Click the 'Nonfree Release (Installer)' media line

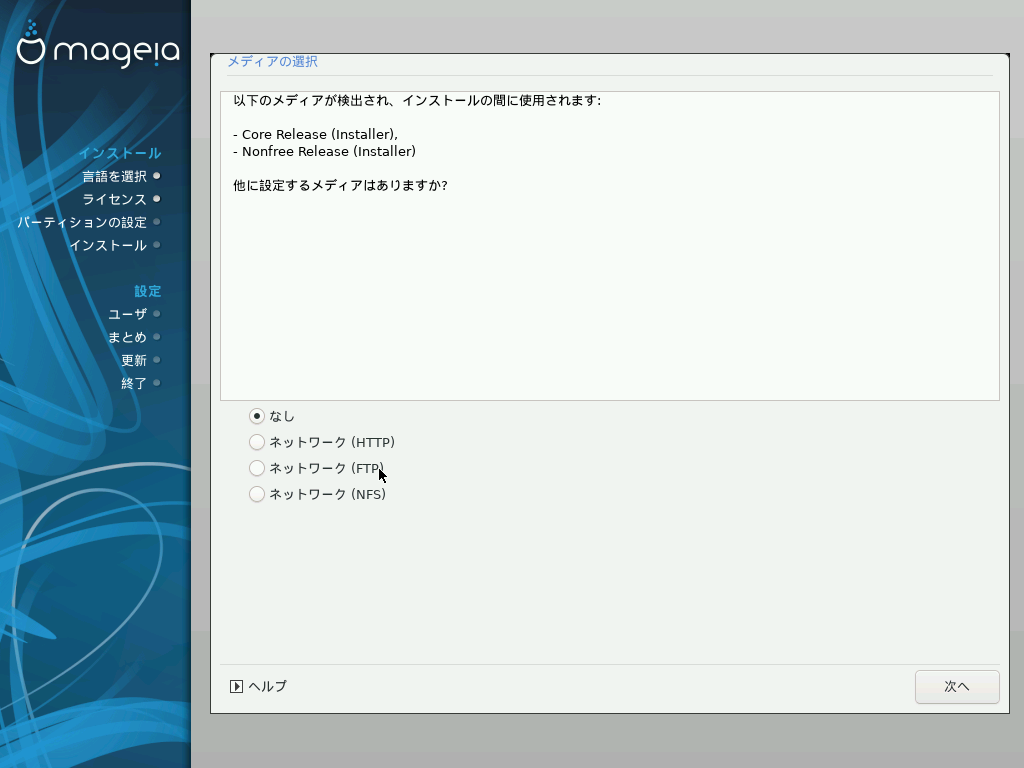pyautogui.click(x=325, y=152)
